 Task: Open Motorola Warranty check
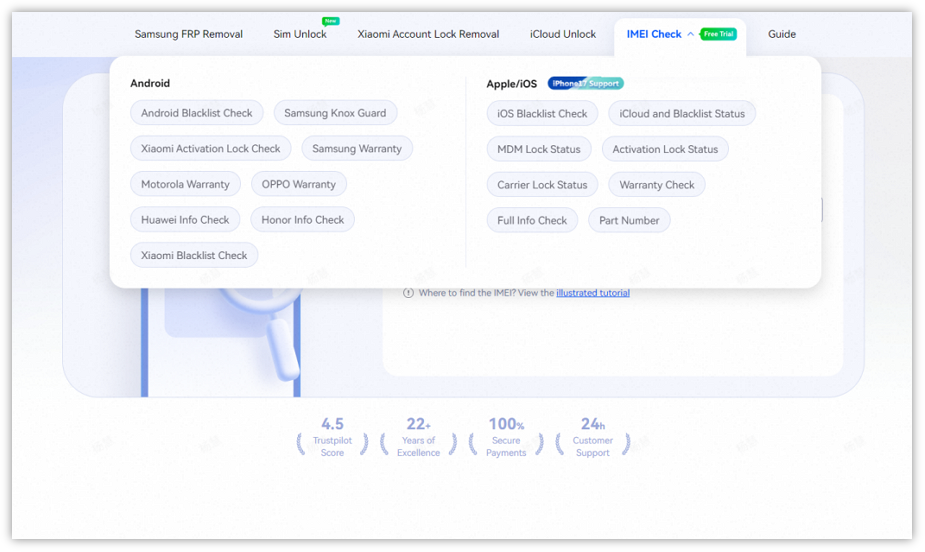(185, 184)
